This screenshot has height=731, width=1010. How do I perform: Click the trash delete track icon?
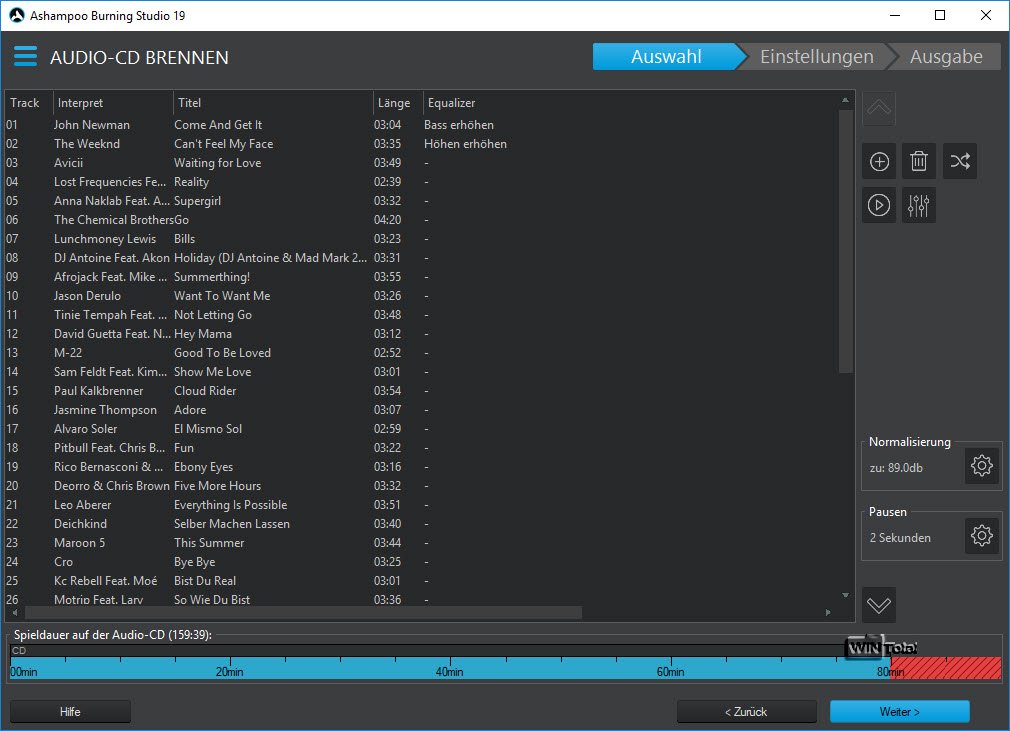919,161
